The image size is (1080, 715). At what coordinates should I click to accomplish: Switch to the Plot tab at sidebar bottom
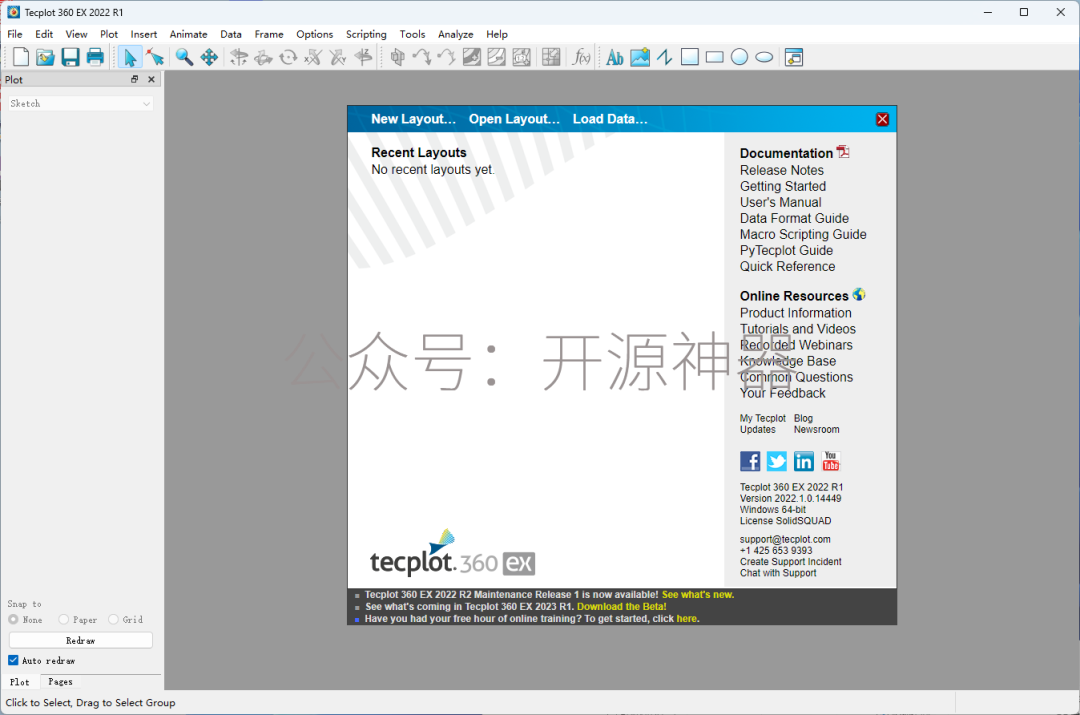(x=20, y=681)
